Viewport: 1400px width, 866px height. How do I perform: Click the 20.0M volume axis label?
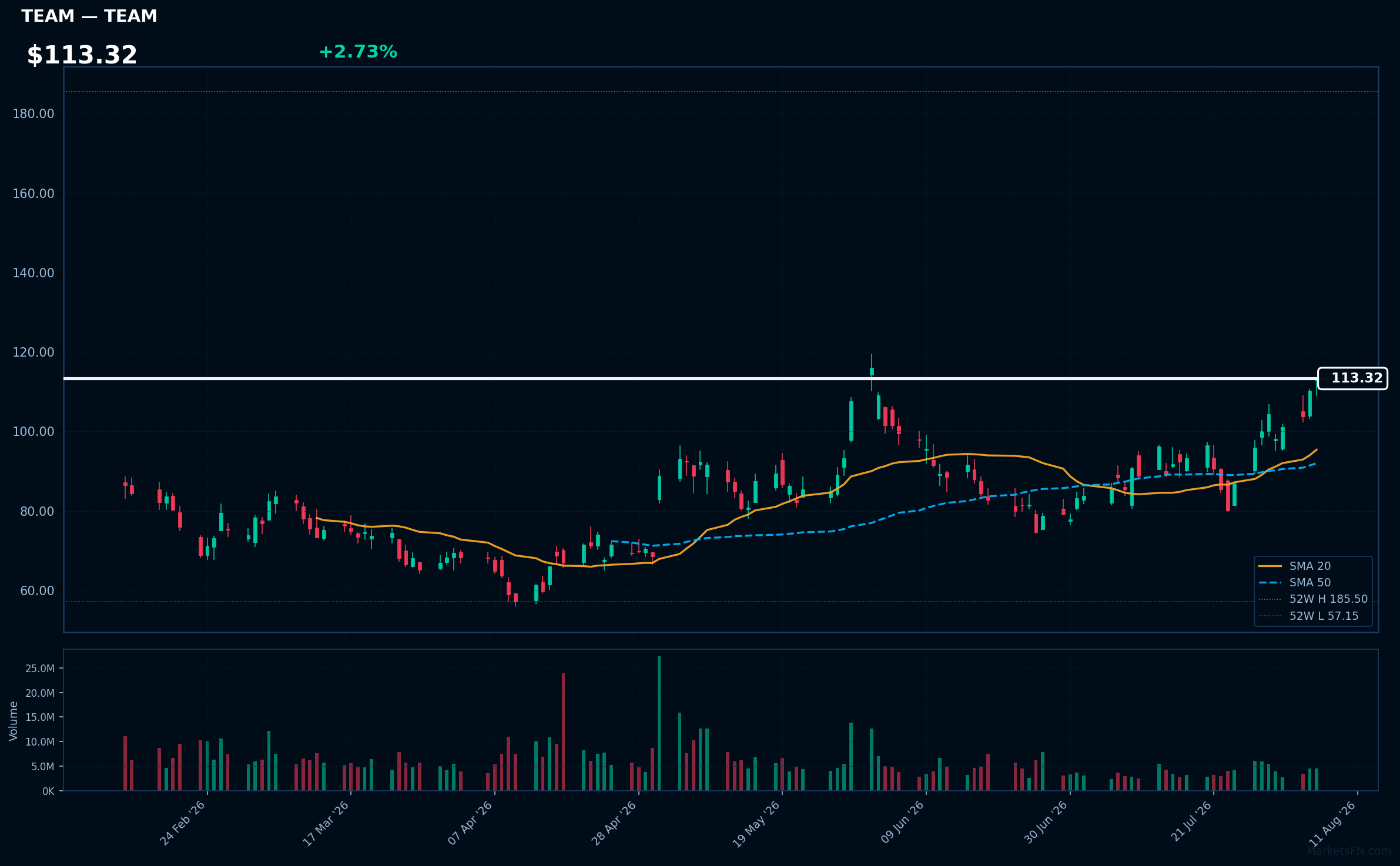(40, 693)
